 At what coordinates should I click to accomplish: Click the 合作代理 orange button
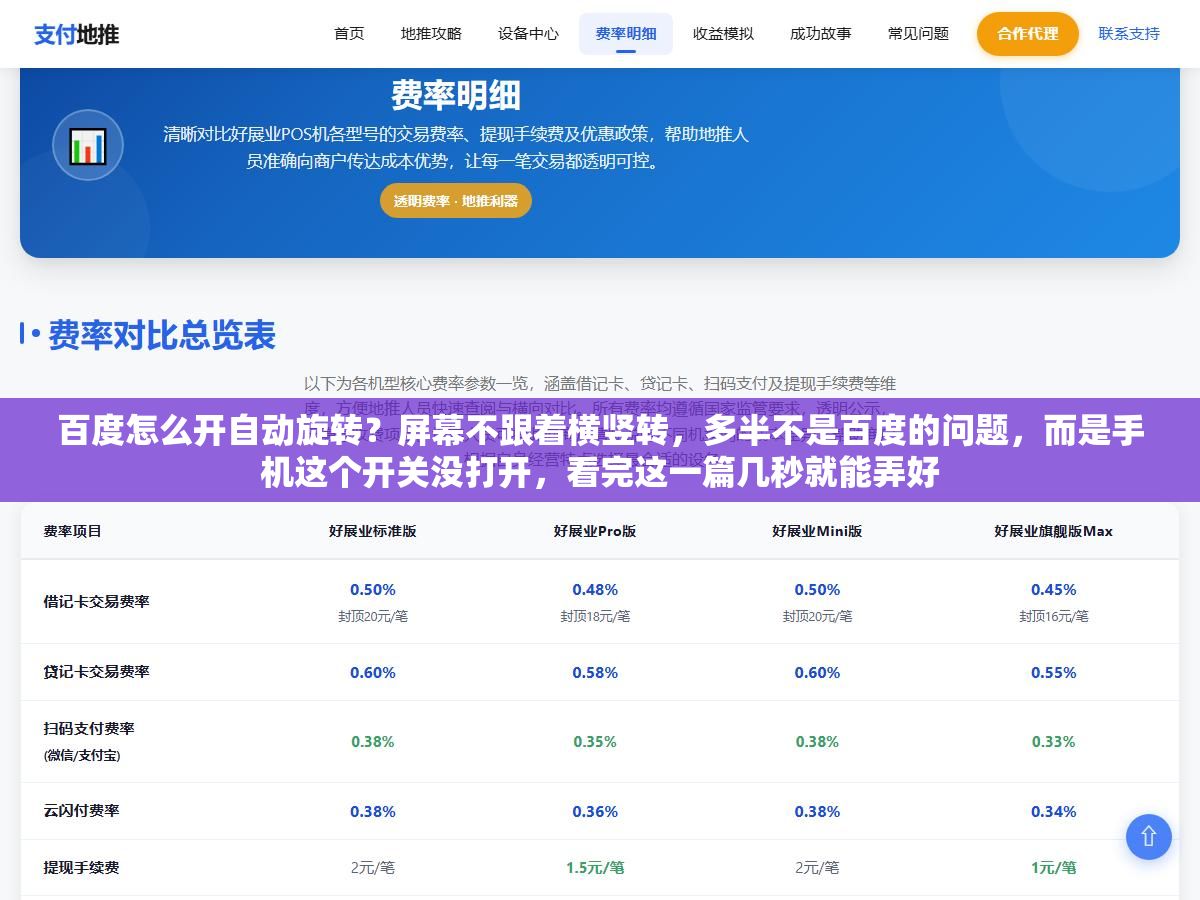pyautogui.click(x=1027, y=34)
